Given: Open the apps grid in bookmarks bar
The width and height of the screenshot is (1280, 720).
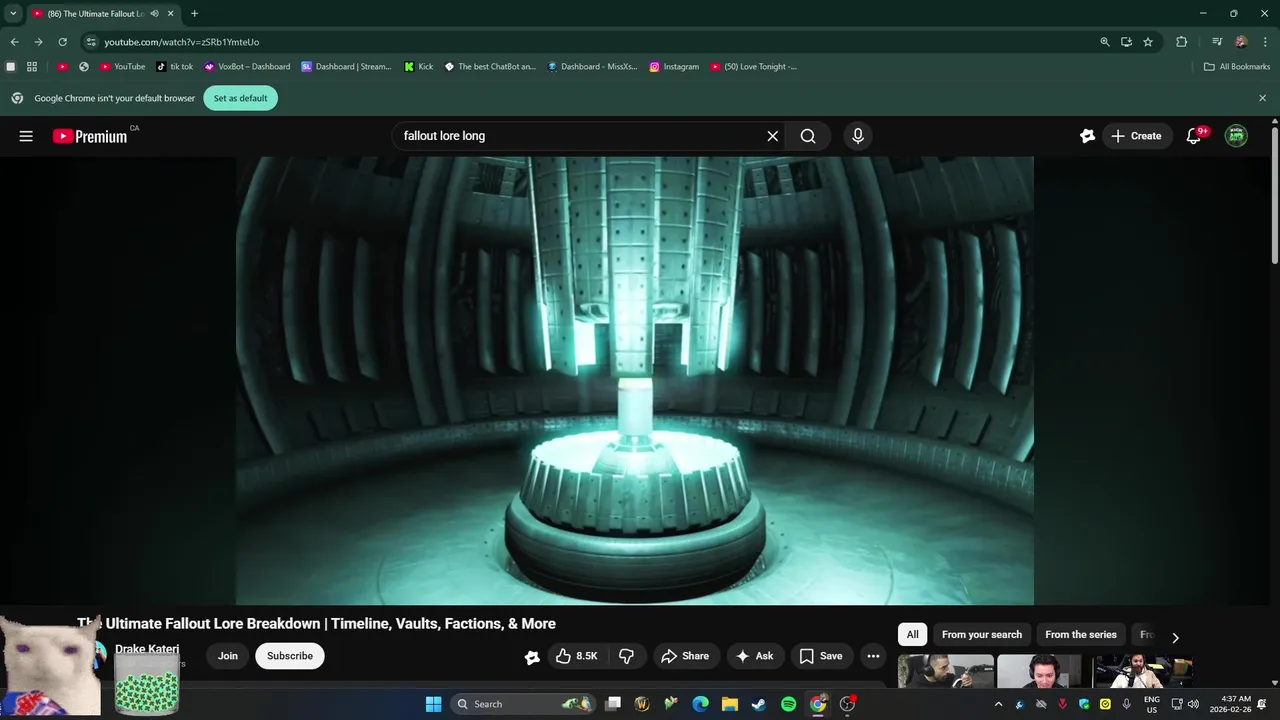Looking at the screenshot, I should pyautogui.click(x=32, y=67).
